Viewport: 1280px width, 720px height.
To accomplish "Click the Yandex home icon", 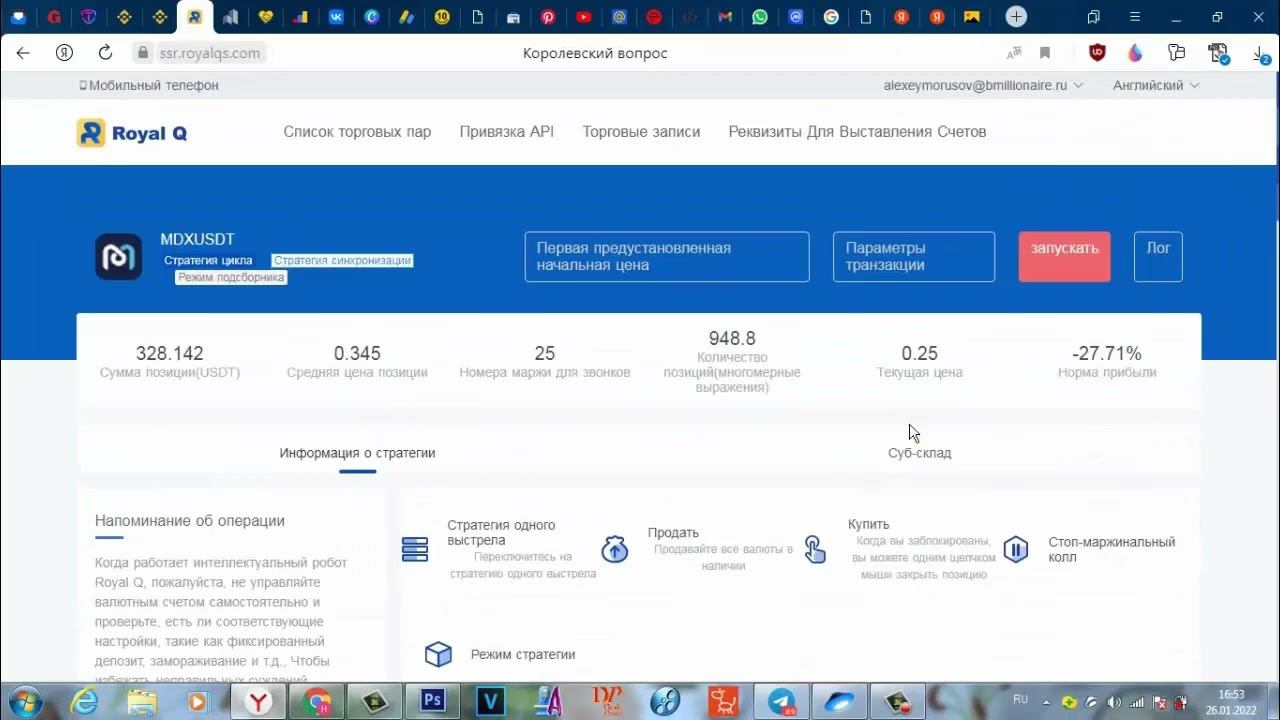I will [x=64, y=53].
